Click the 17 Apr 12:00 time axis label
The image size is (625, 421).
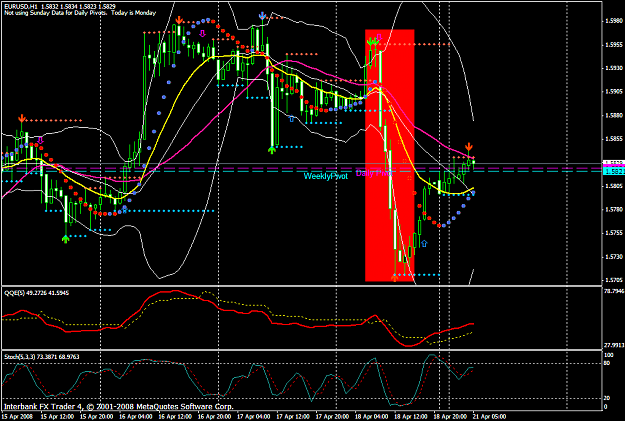[293, 417]
